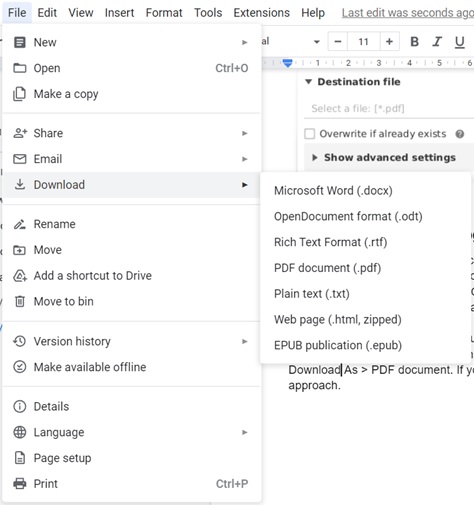Viewport: 474px width, 505px height.
Task: Select Make available offline entry
Action: click(x=132, y=367)
